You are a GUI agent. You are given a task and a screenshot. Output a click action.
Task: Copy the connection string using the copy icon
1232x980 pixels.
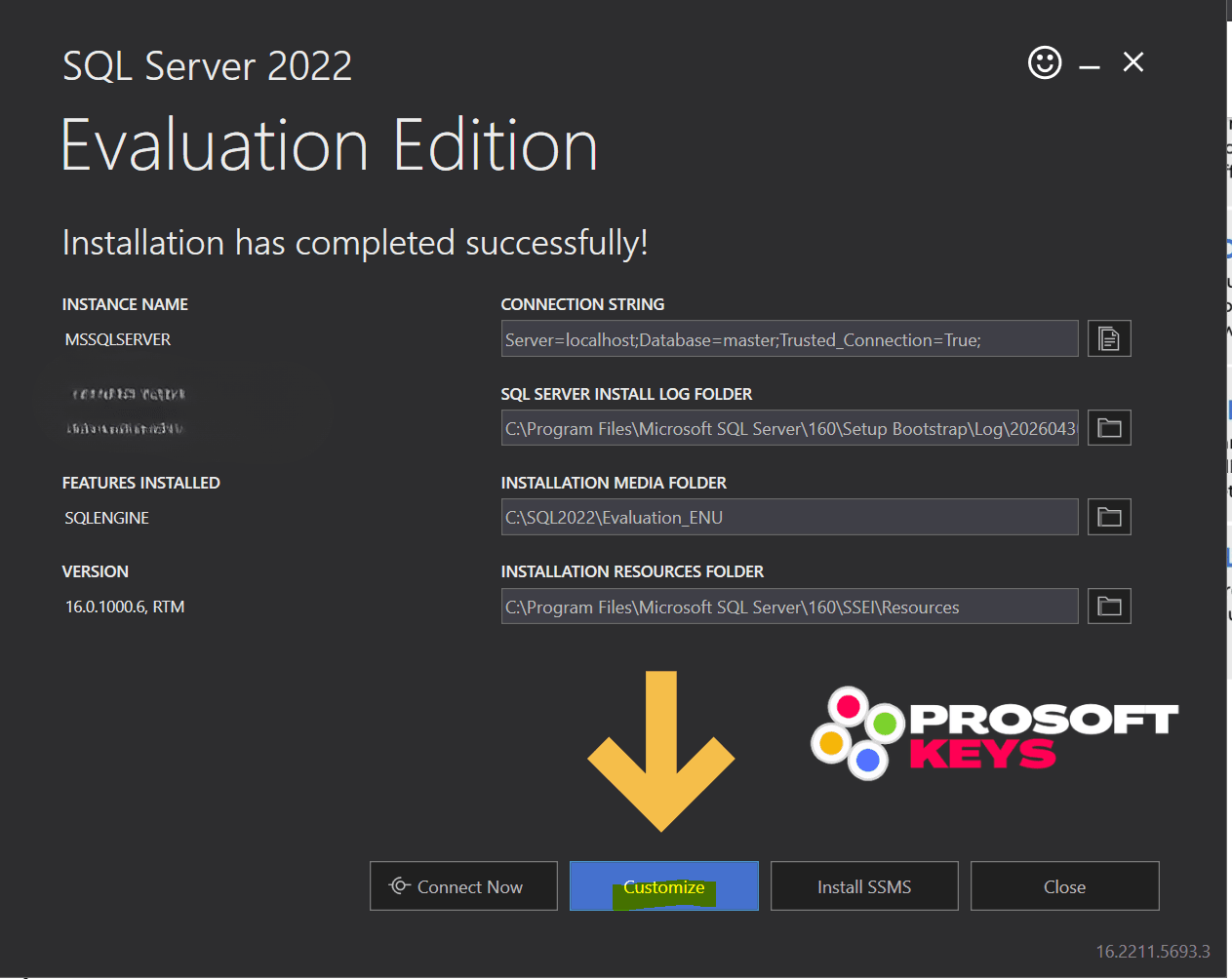pyautogui.click(x=1108, y=338)
